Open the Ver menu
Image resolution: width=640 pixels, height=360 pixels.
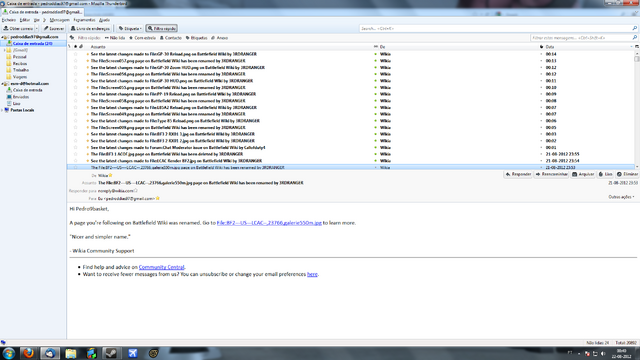[37, 20]
